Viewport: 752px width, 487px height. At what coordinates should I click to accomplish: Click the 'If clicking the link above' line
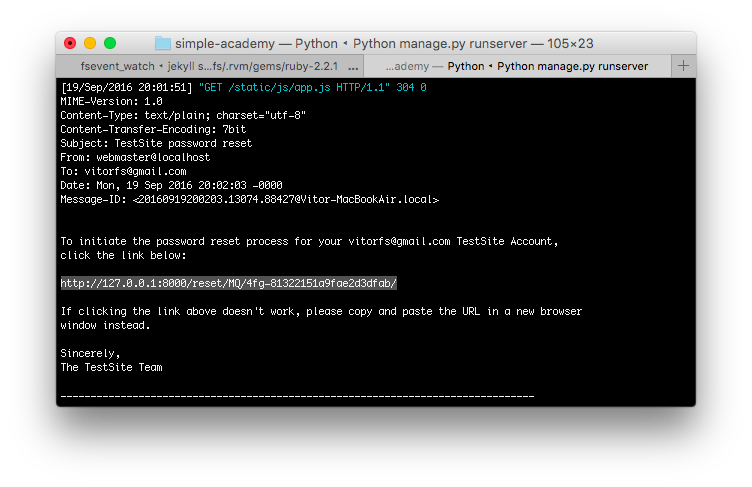[x=321, y=311]
